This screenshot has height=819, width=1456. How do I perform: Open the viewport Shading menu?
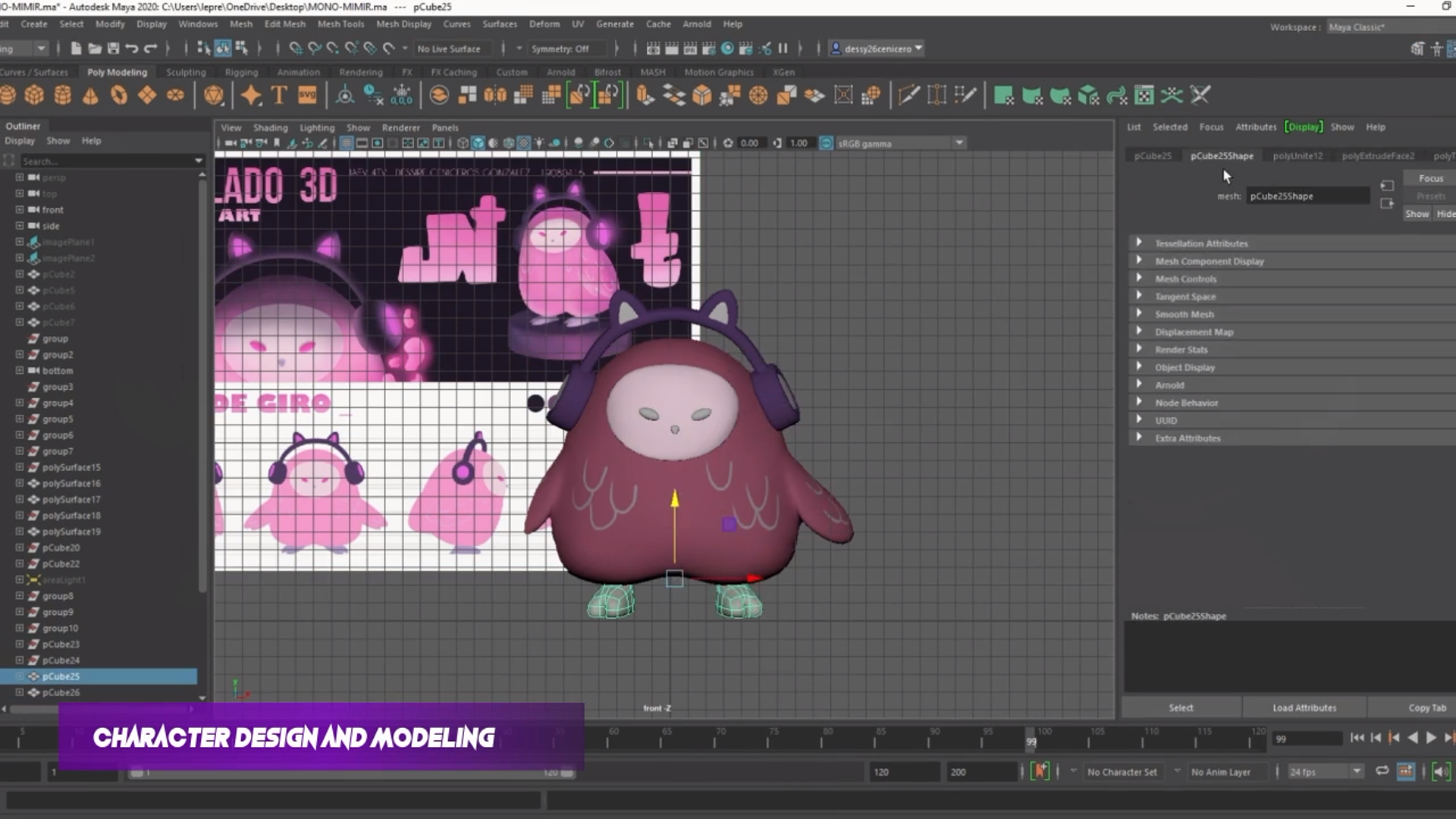click(x=270, y=127)
